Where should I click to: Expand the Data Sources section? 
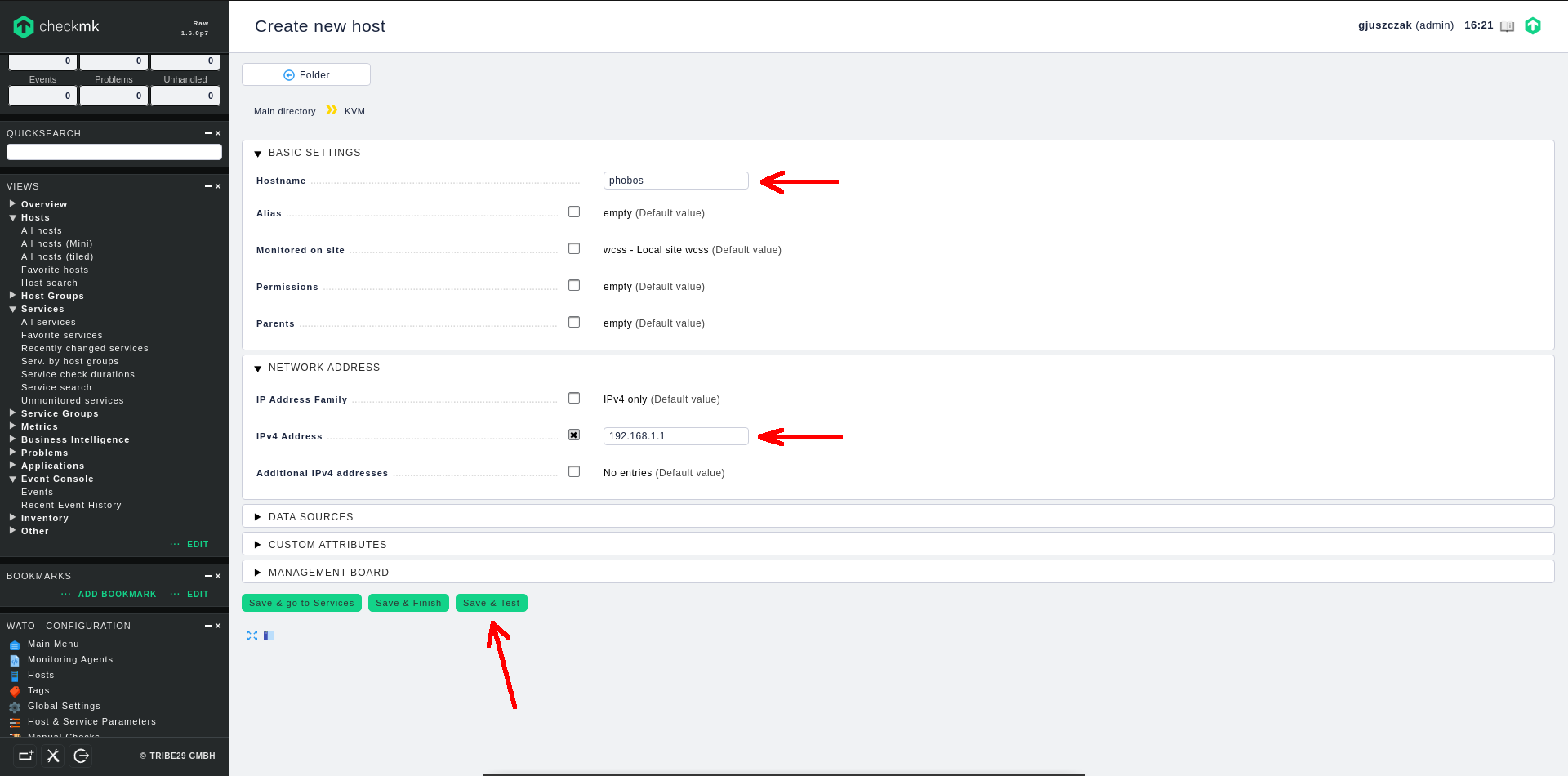point(310,517)
